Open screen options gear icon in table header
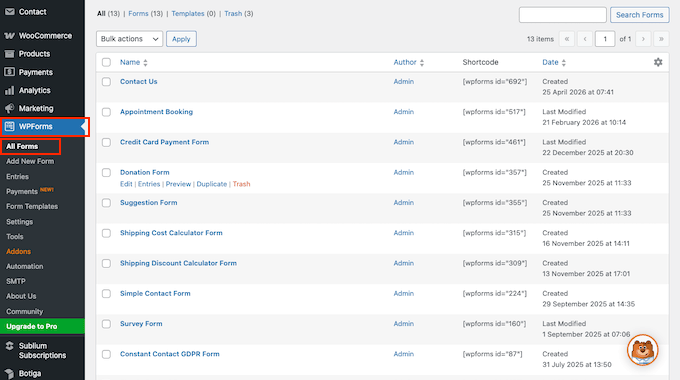 pyautogui.click(x=658, y=62)
